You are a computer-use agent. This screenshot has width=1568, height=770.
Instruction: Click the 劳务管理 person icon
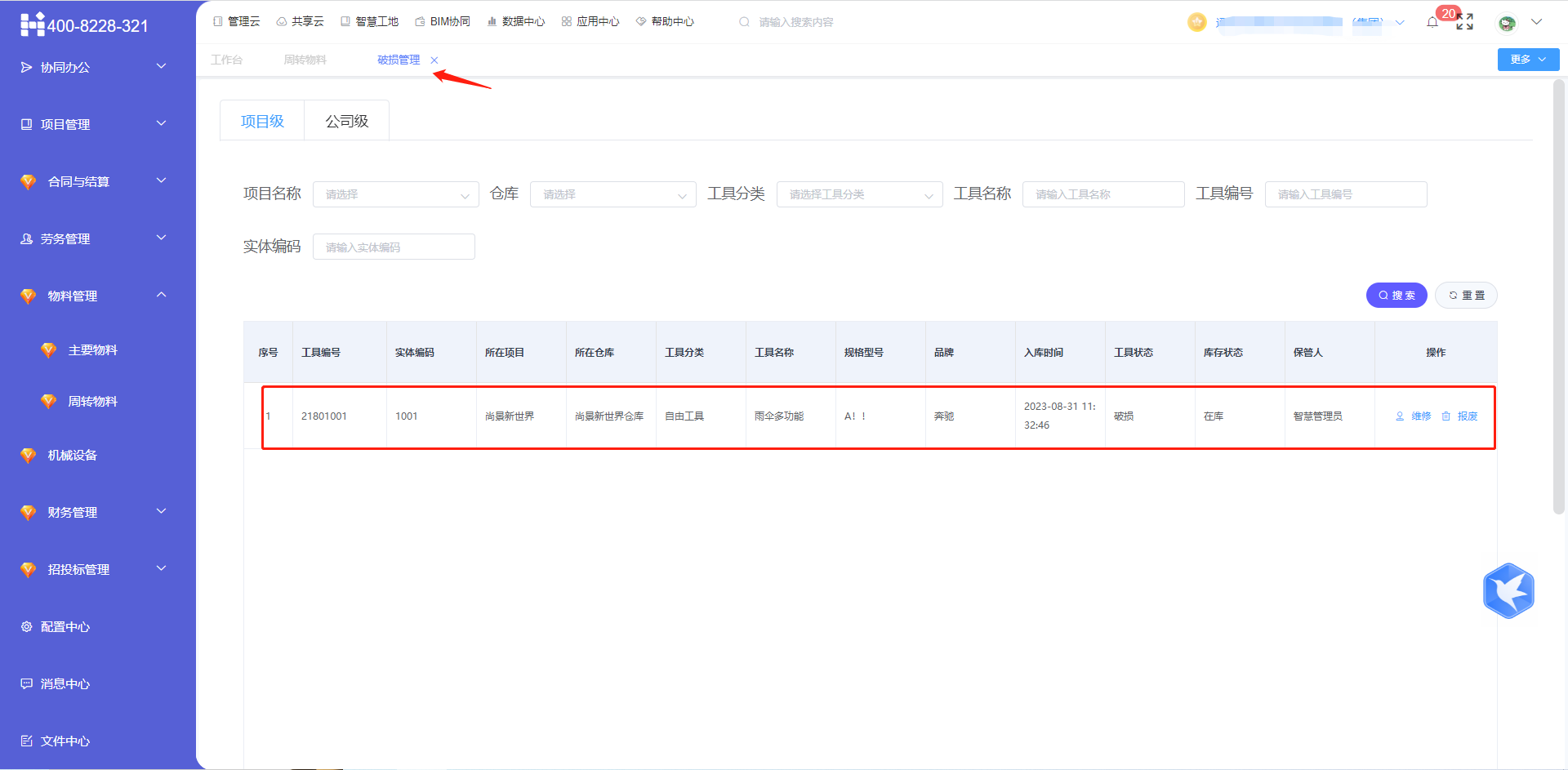click(26, 238)
